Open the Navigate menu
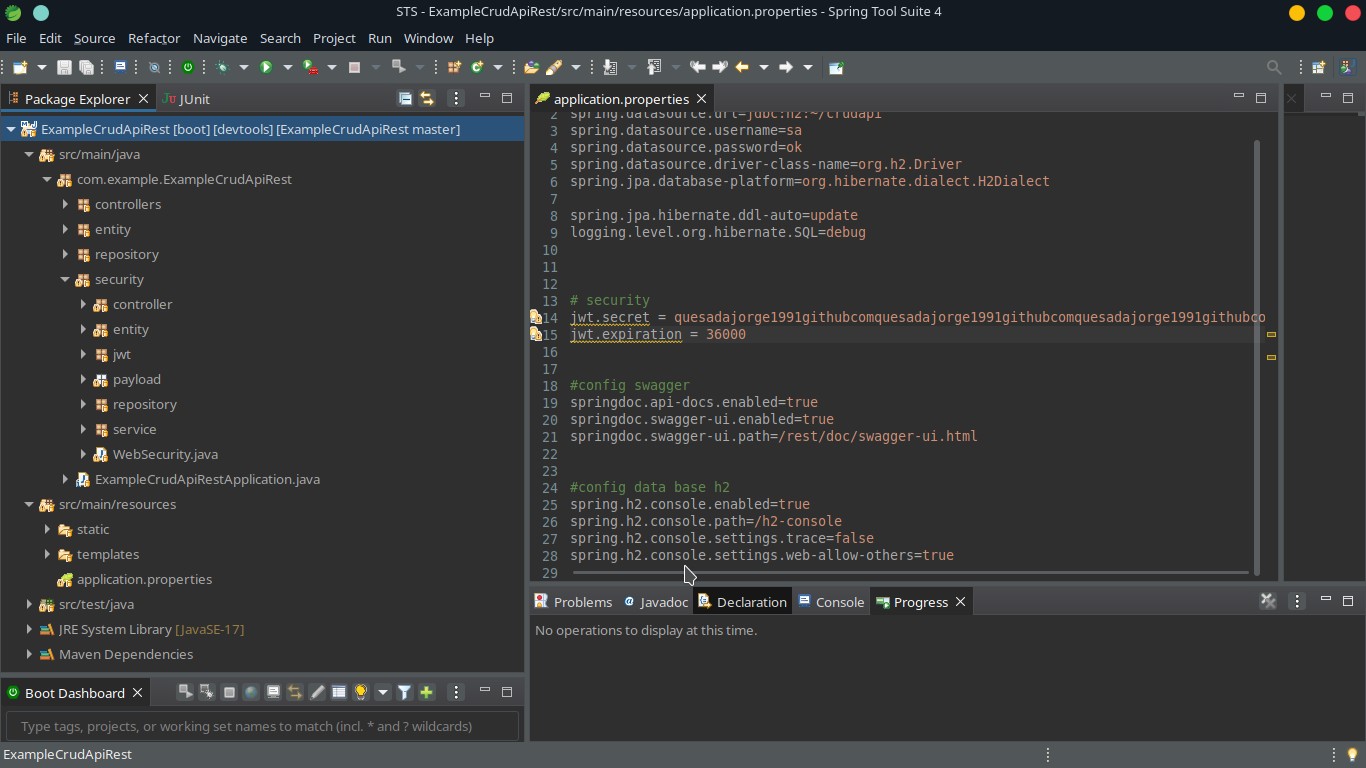This screenshot has height=768, width=1366. tap(220, 38)
